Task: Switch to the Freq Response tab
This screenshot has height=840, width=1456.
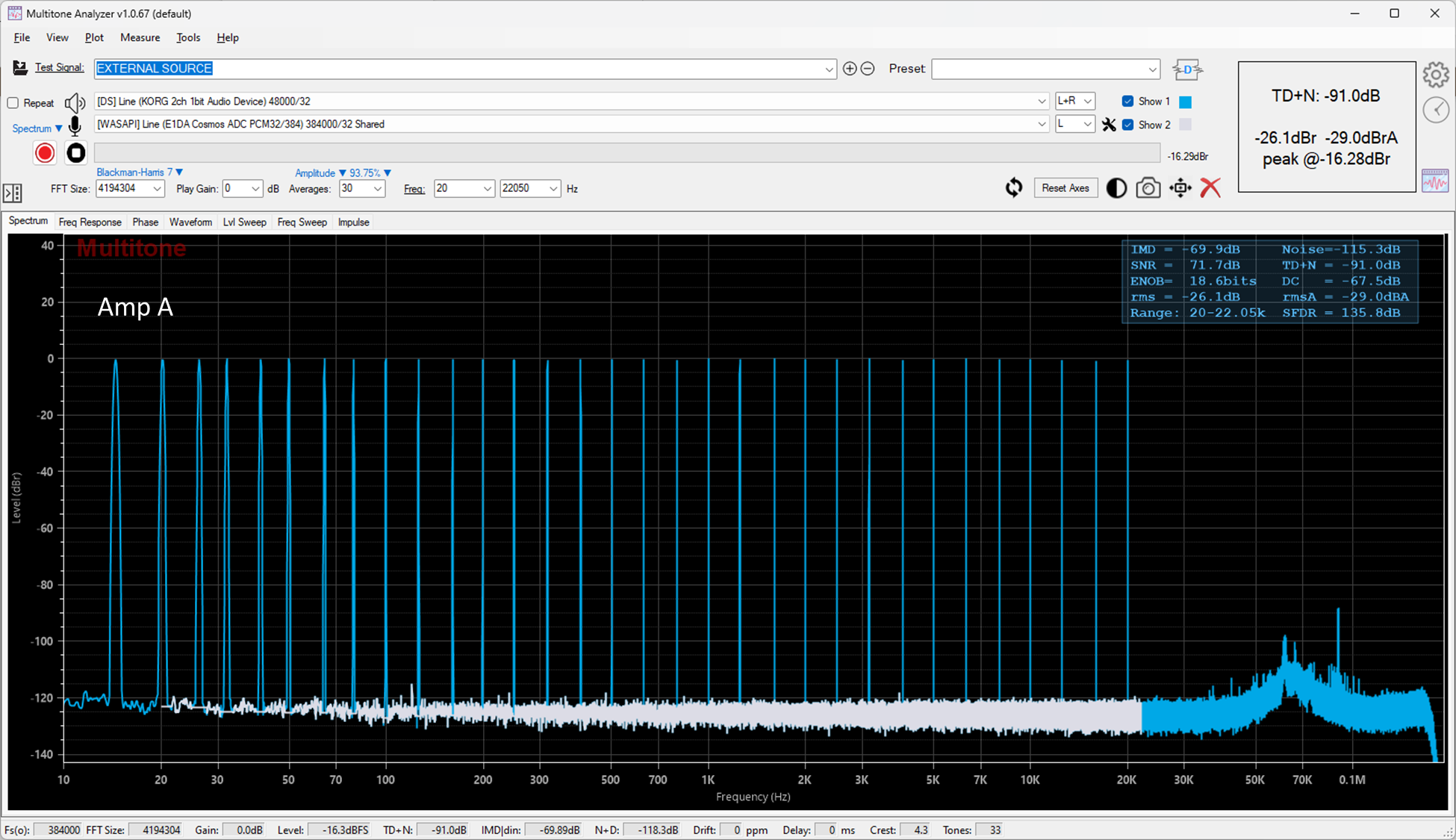Action: point(90,222)
